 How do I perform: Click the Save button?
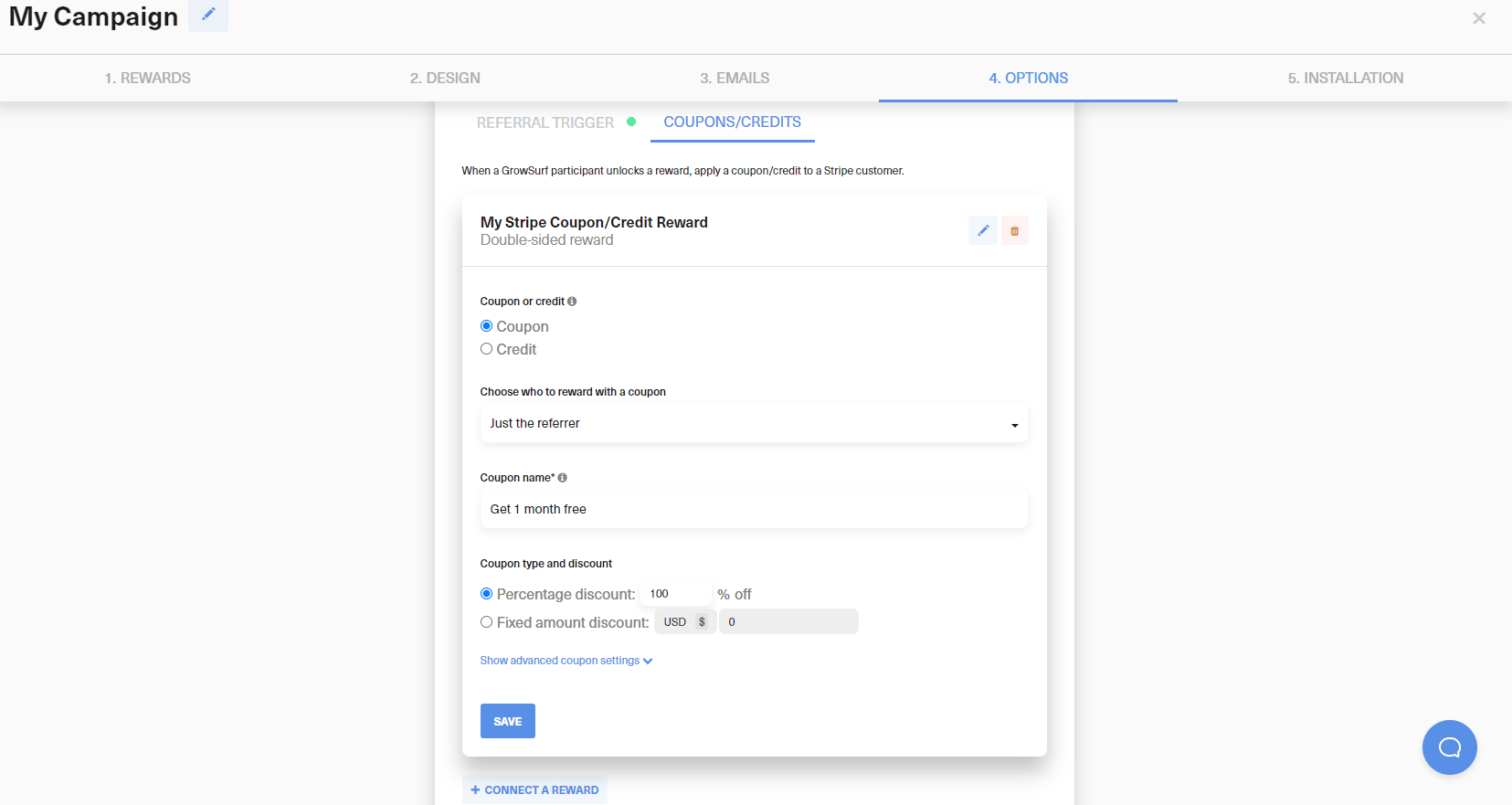pyautogui.click(x=508, y=721)
